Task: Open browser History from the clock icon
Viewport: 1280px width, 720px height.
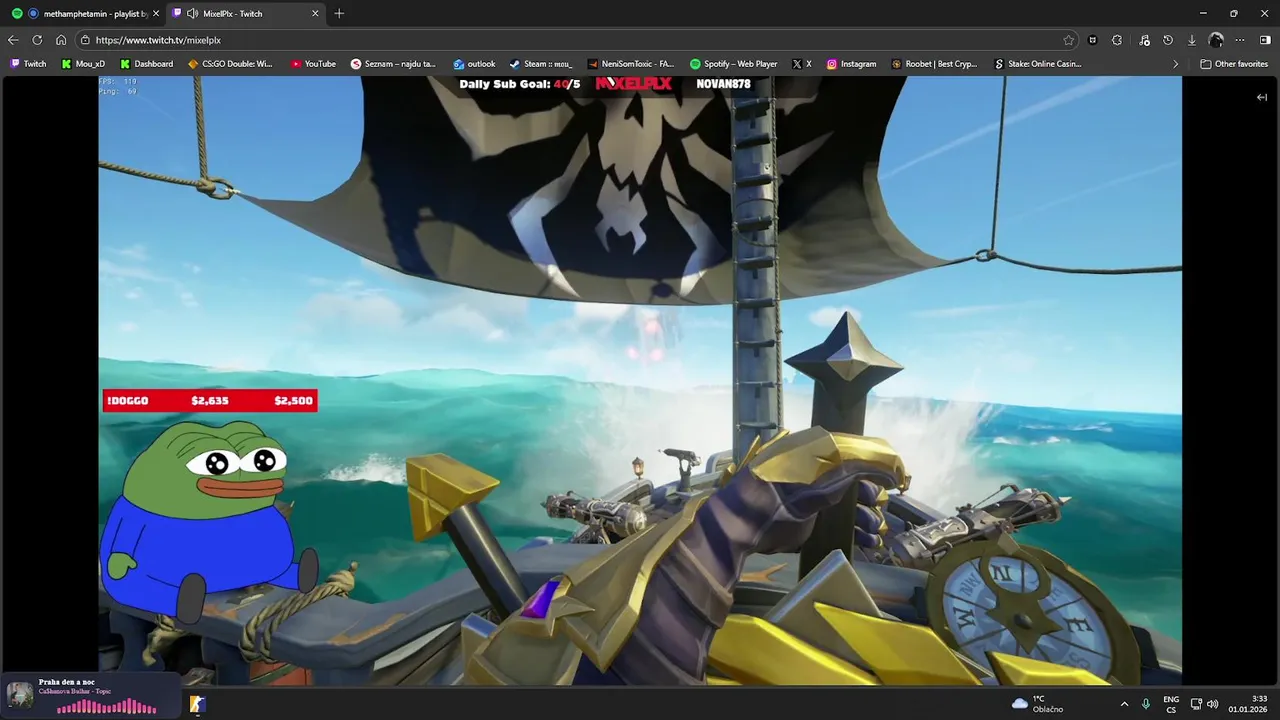Action: coord(1167,40)
